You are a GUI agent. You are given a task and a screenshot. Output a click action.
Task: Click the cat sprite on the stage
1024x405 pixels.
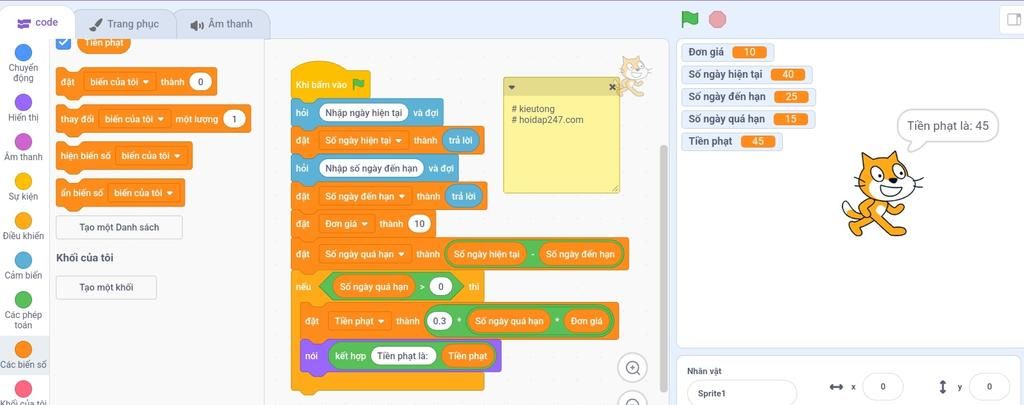(880, 193)
